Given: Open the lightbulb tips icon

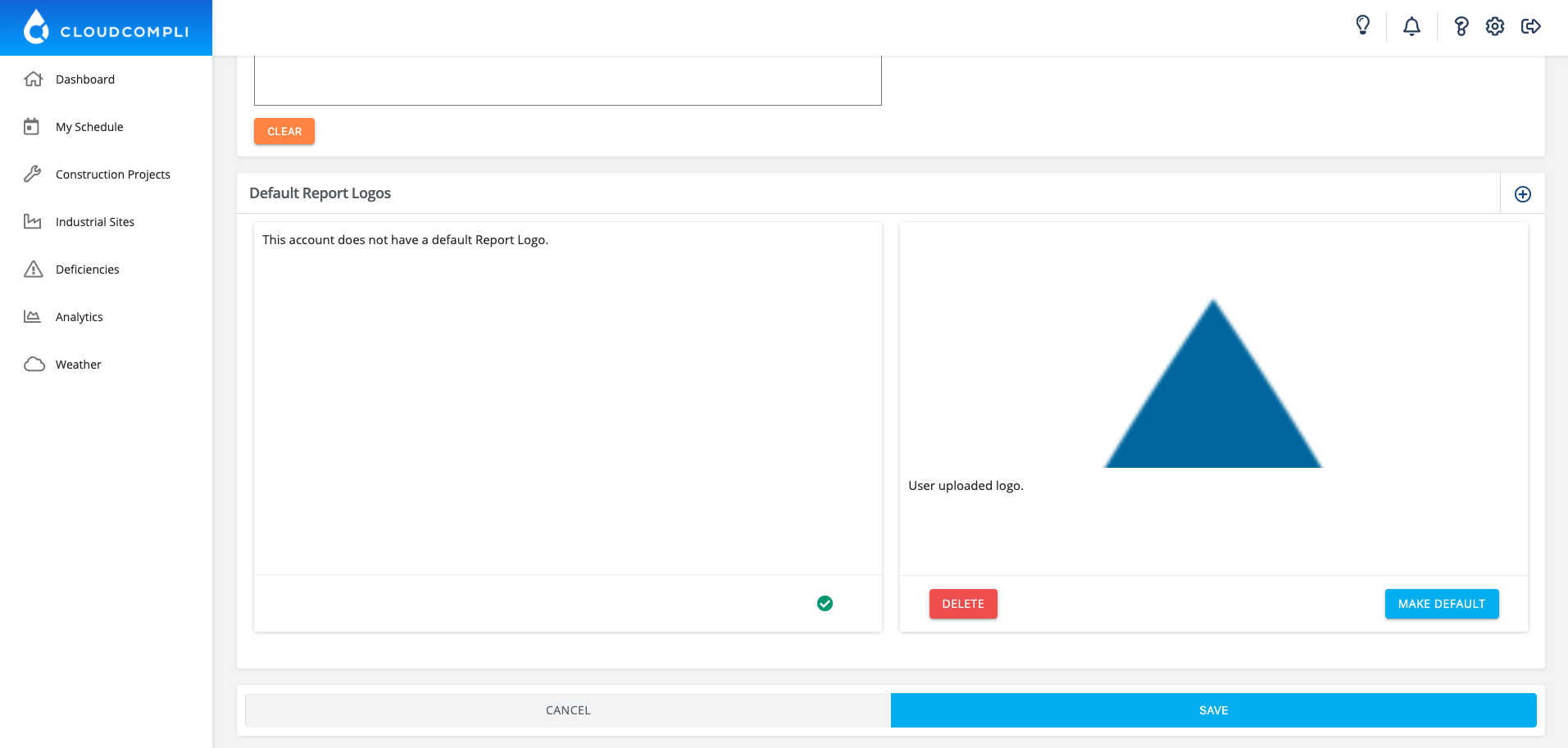Looking at the screenshot, I should coord(1363,25).
